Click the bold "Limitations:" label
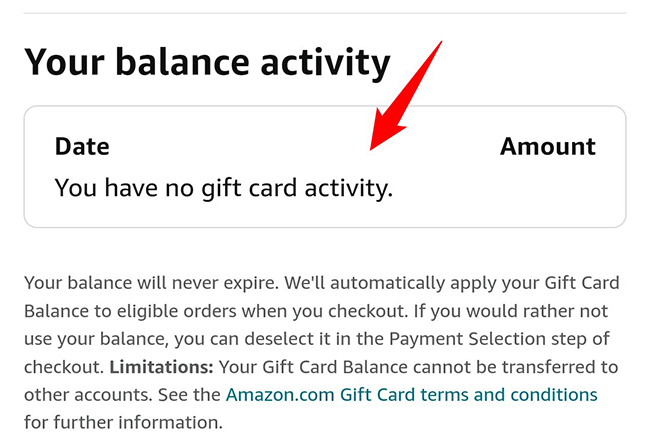 coord(160,366)
